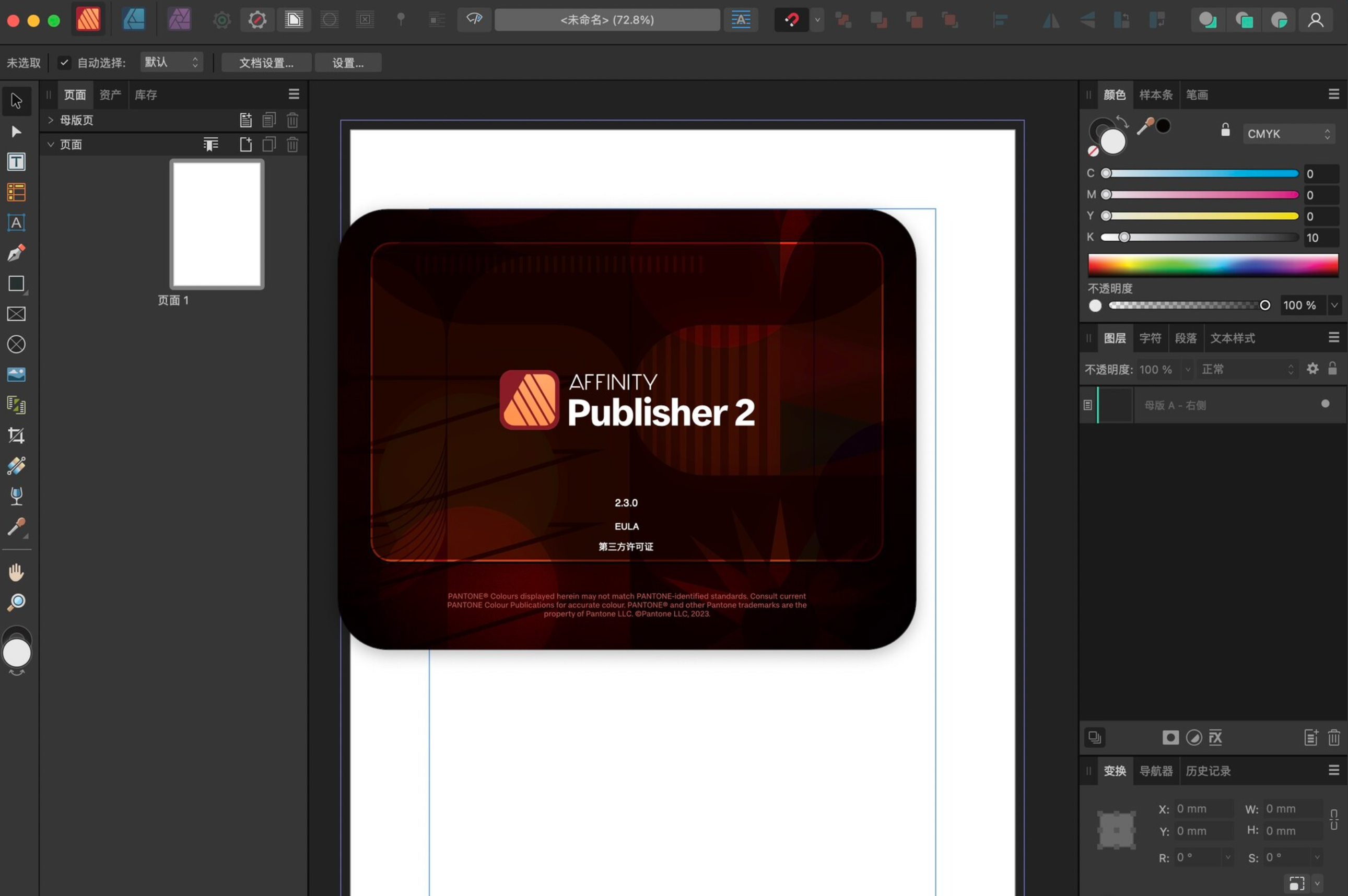The width and height of the screenshot is (1348, 896).
Task: Select the Artistic Text tool
Action: pos(16,222)
